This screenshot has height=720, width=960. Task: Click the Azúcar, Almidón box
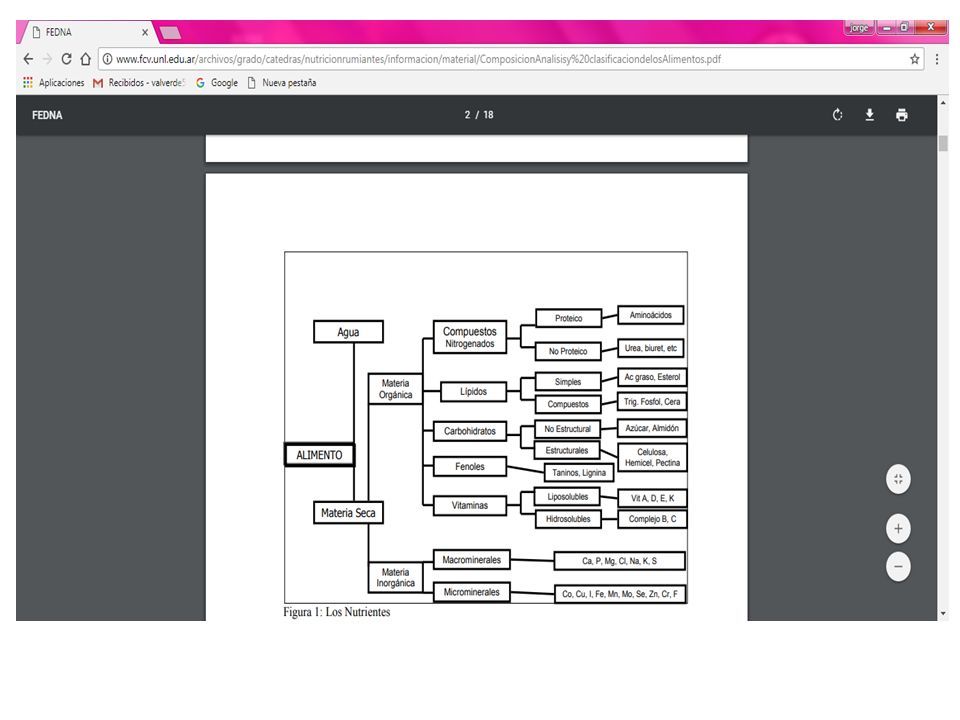click(652, 428)
